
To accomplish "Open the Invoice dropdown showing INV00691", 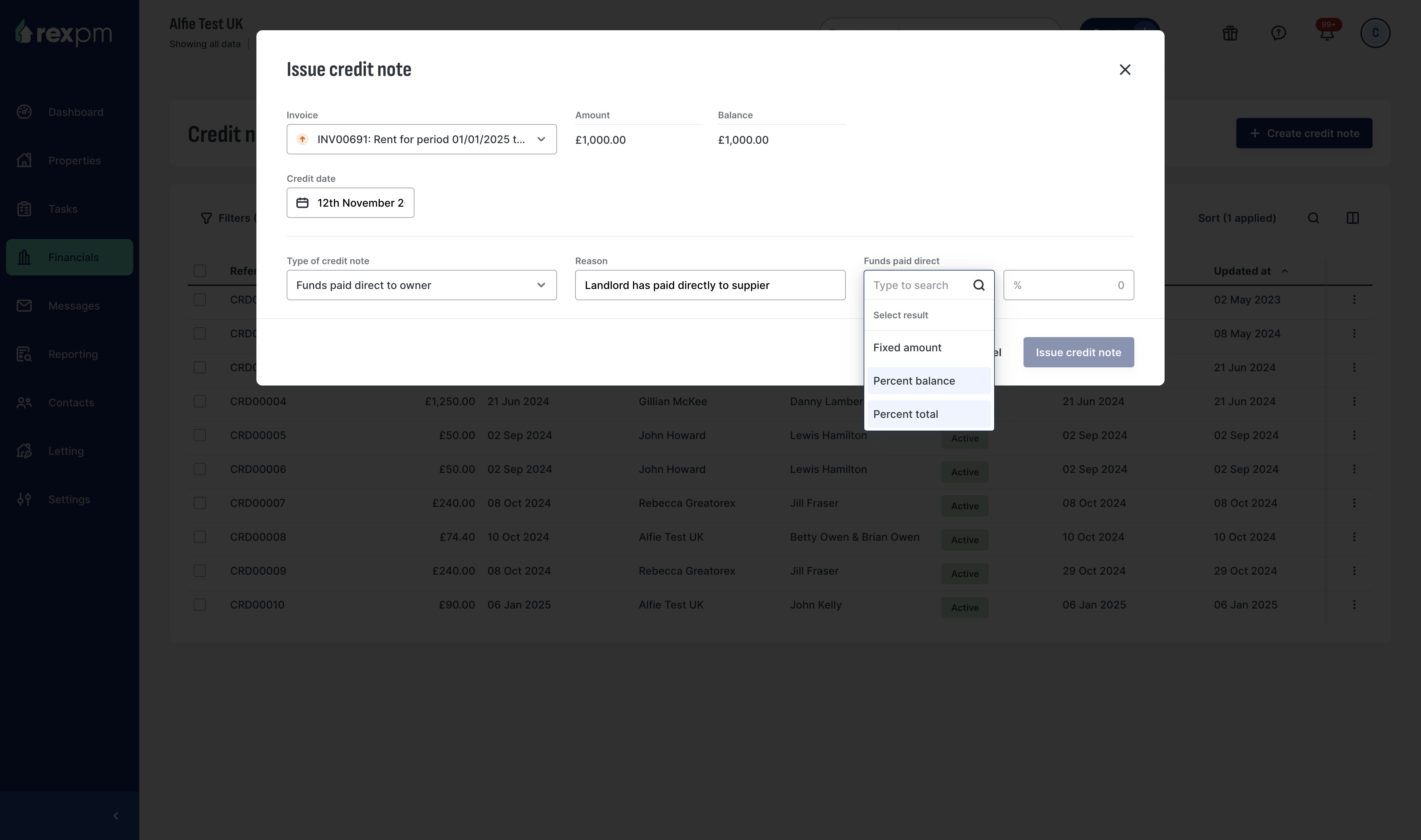I will [421, 139].
